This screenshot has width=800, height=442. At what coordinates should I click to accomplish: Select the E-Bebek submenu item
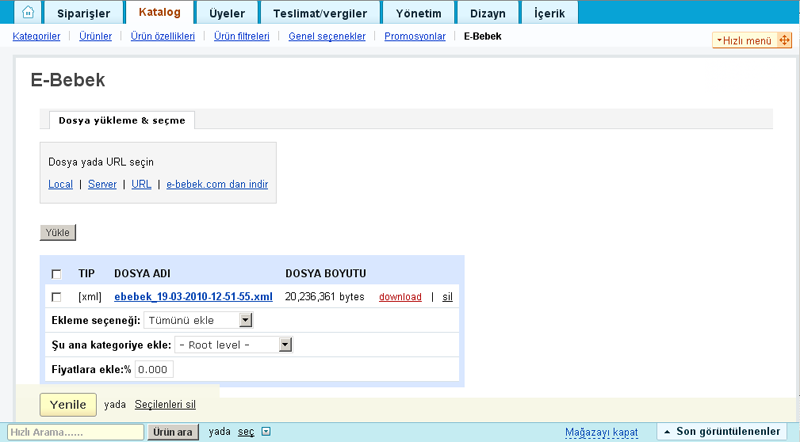click(x=483, y=36)
